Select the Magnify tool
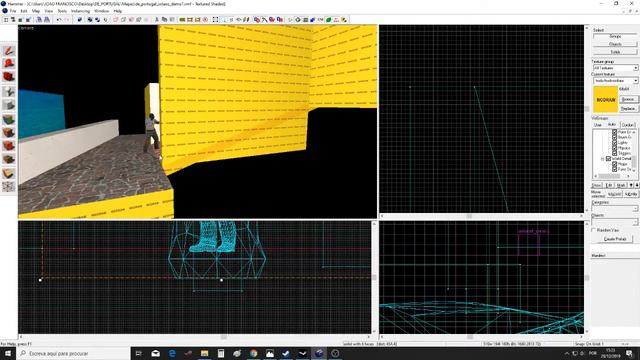Image resolution: width=640 pixels, height=360 pixels. [9, 64]
